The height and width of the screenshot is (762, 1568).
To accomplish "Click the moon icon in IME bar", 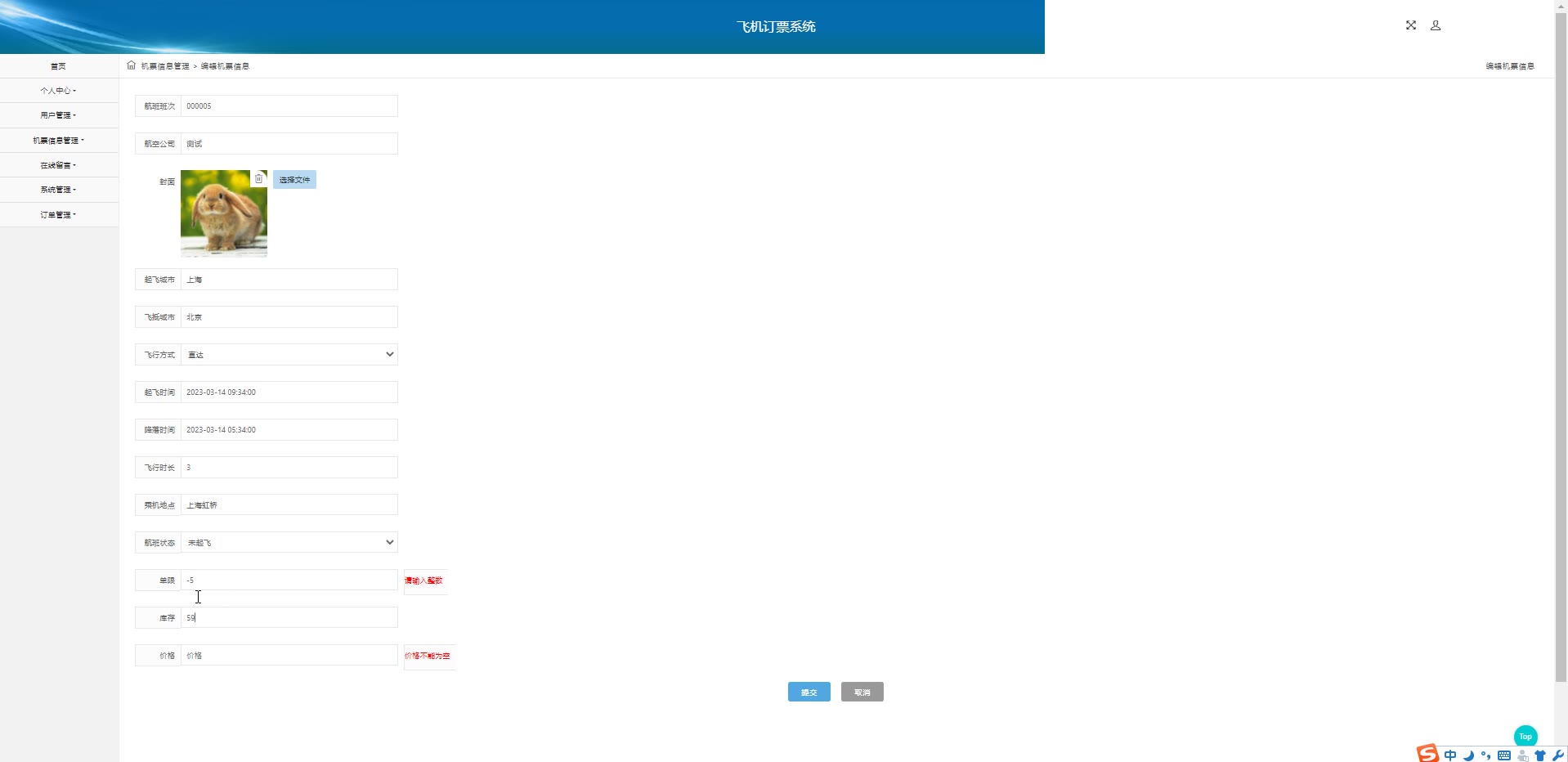I will (1468, 755).
